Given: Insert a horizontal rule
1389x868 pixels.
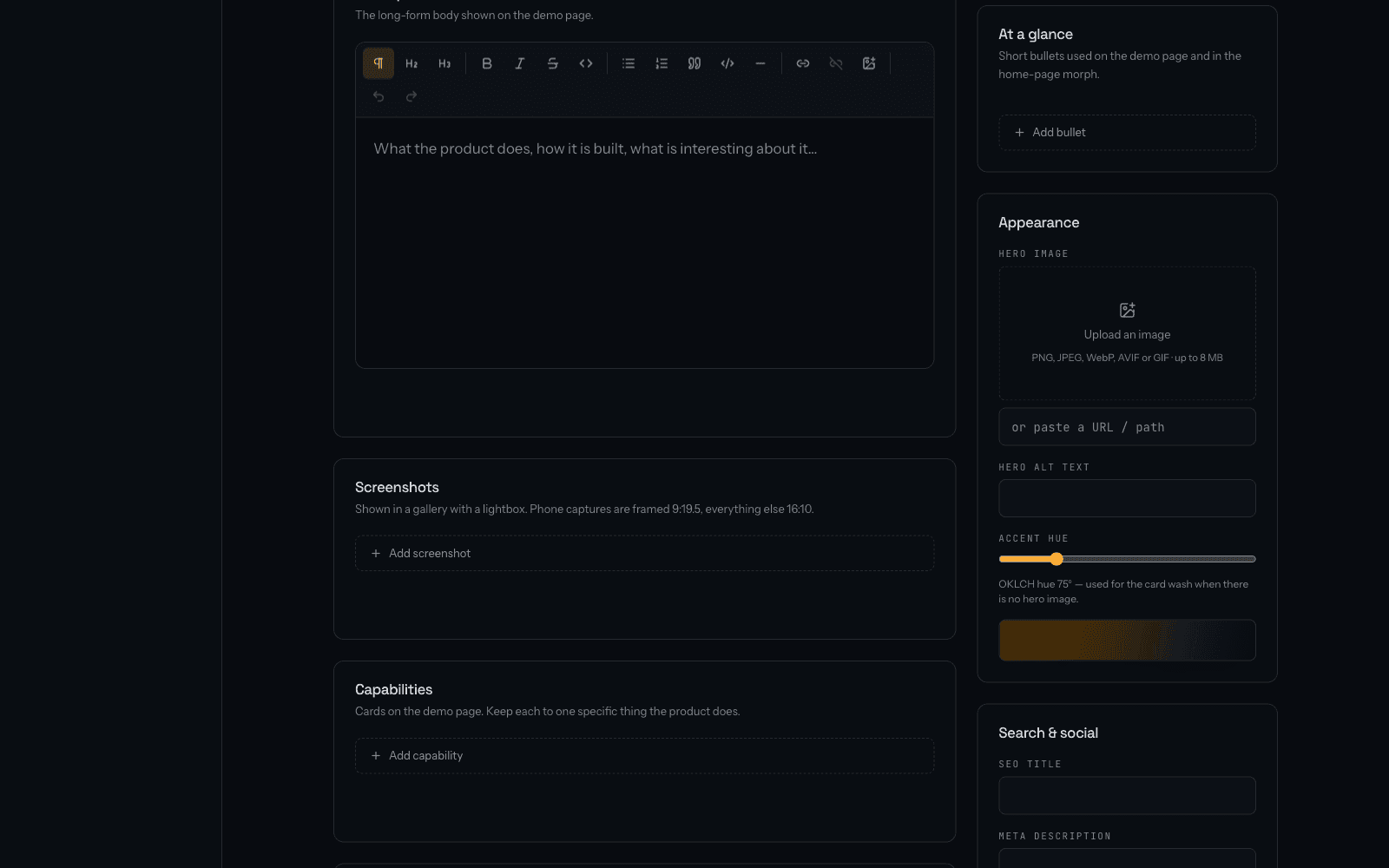Looking at the screenshot, I should tap(760, 63).
